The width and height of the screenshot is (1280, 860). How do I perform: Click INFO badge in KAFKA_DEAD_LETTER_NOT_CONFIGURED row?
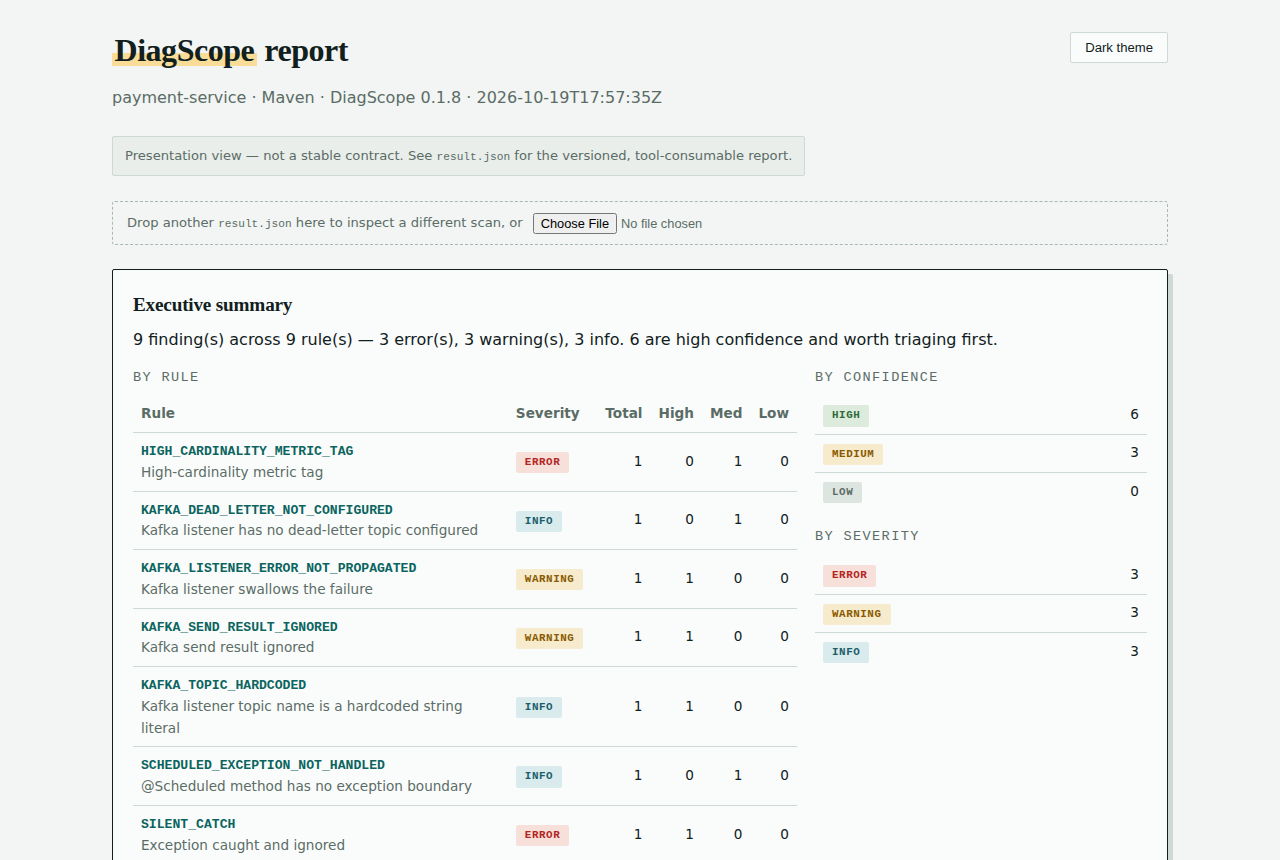[539, 521]
